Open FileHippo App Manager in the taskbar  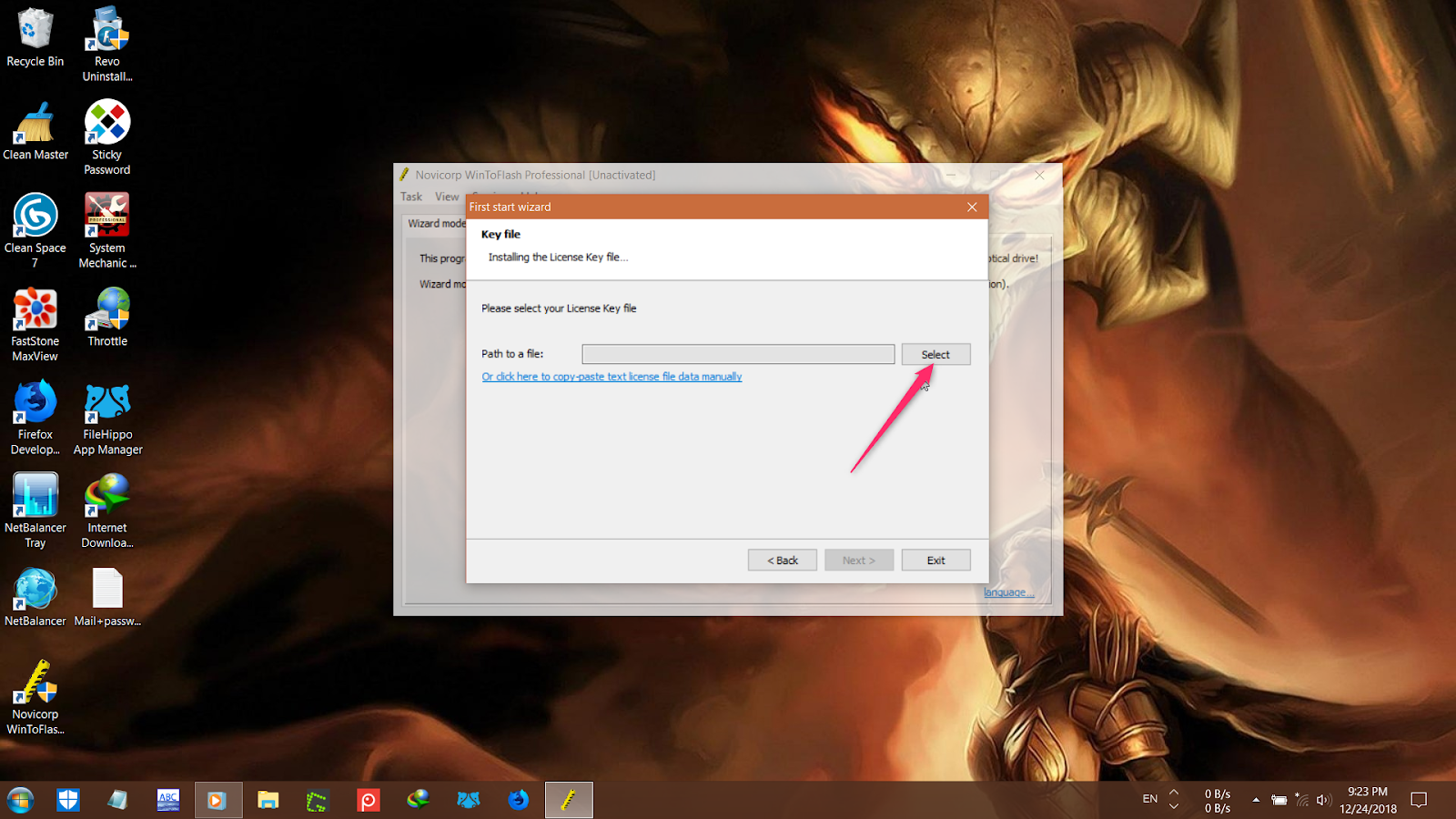(468, 800)
